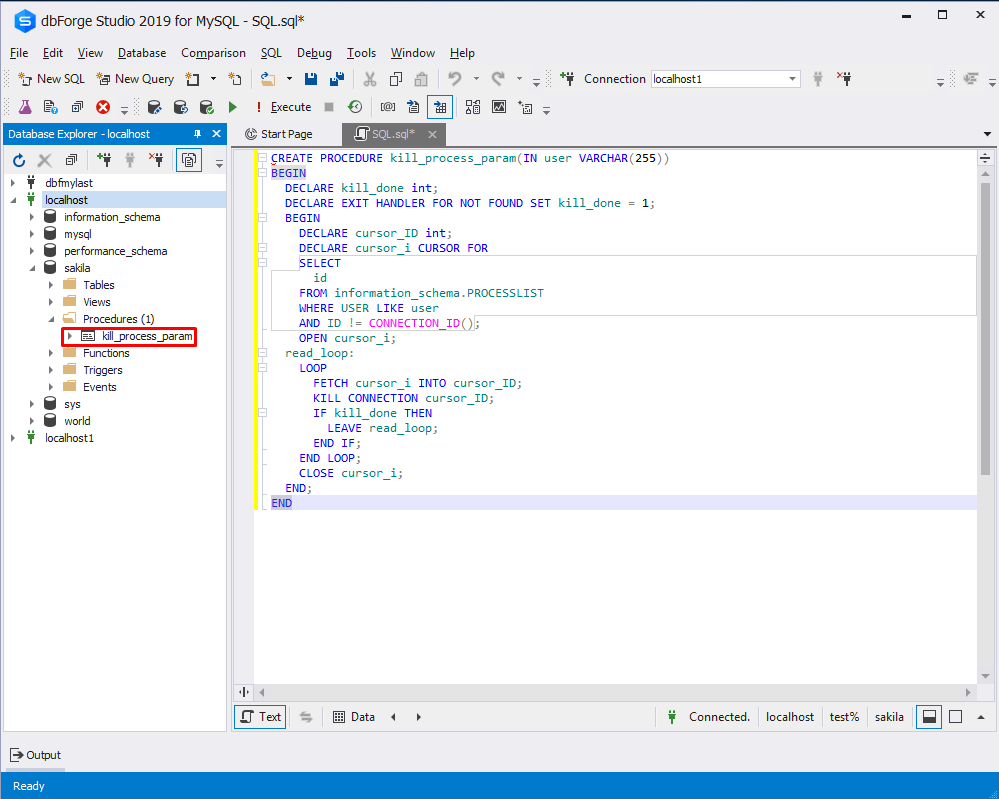Click the New Connection plug icon
Viewport: 999px width, 799px height.
coord(567,79)
